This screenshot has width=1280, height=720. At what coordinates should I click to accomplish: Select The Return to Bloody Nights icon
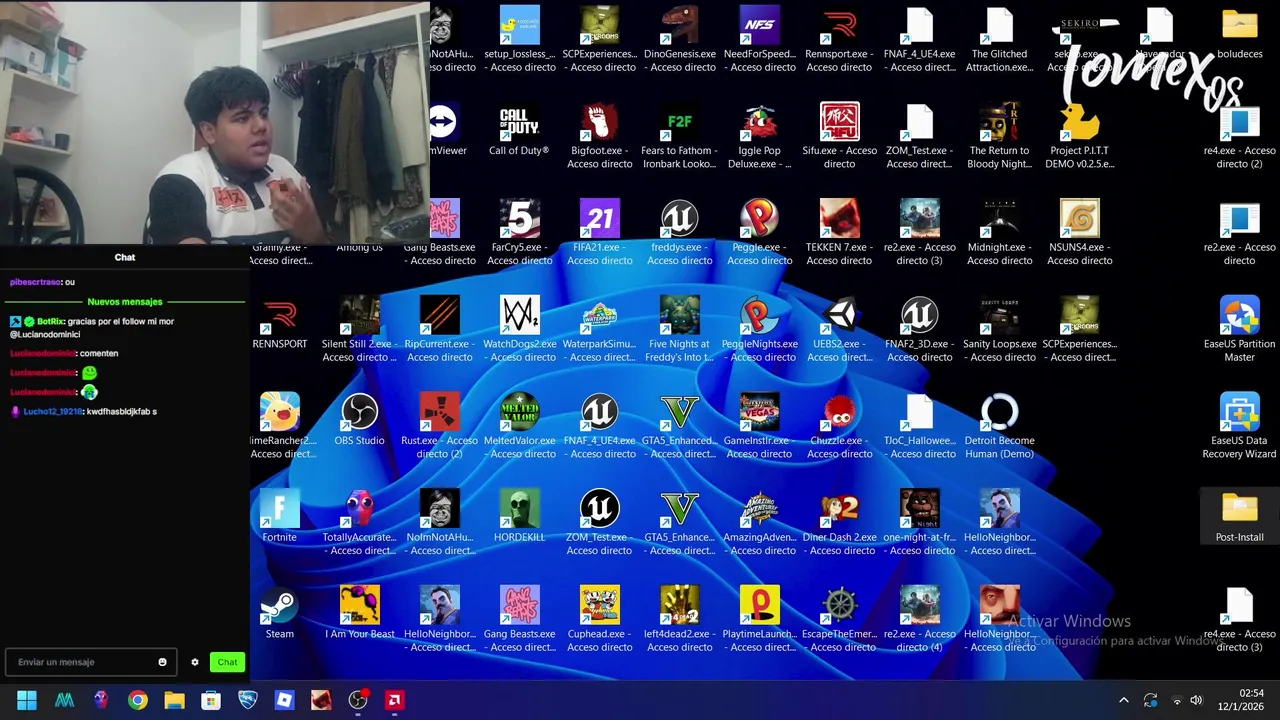(1000, 137)
